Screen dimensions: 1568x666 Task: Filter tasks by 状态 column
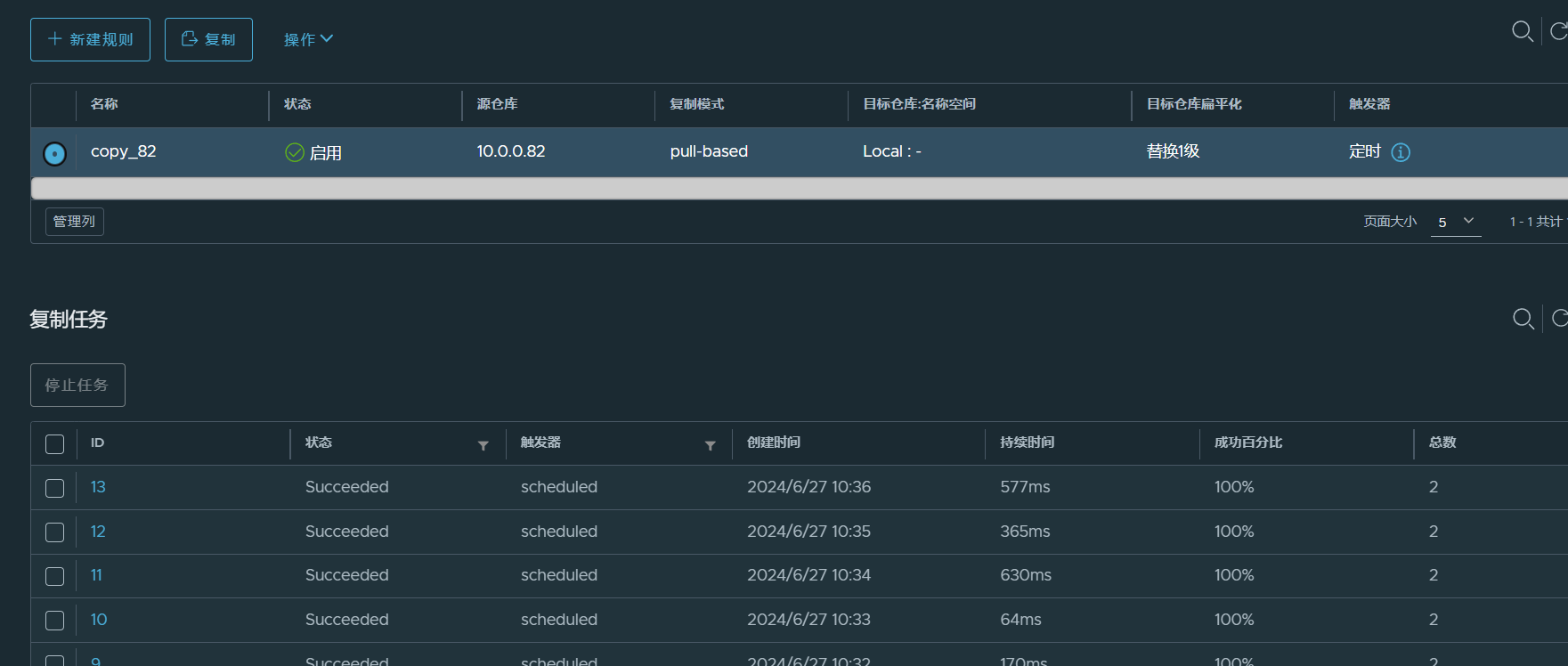[x=483, y=445]
